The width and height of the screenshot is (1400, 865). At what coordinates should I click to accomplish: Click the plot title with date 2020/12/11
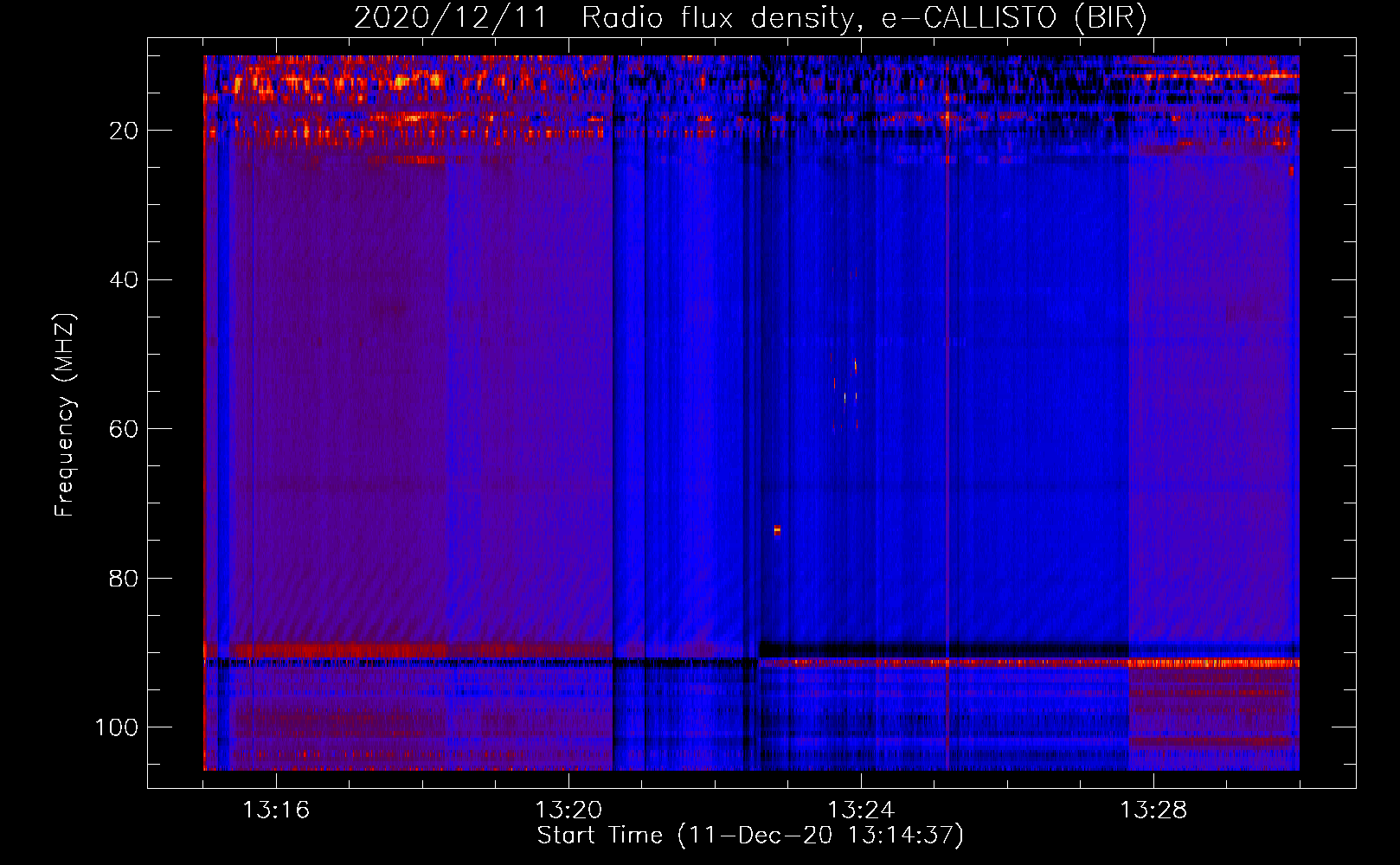tap(750, 17)
